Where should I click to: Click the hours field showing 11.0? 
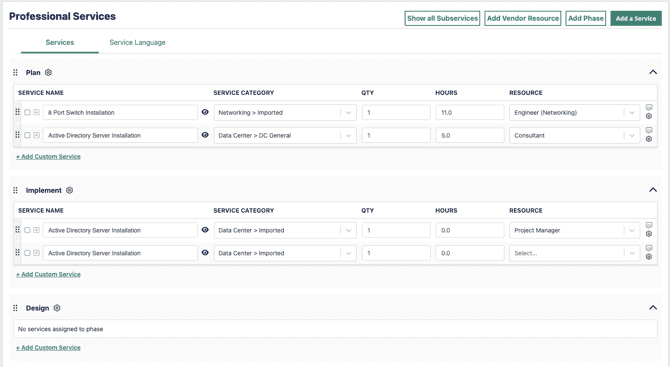click(x=470, y=113)
